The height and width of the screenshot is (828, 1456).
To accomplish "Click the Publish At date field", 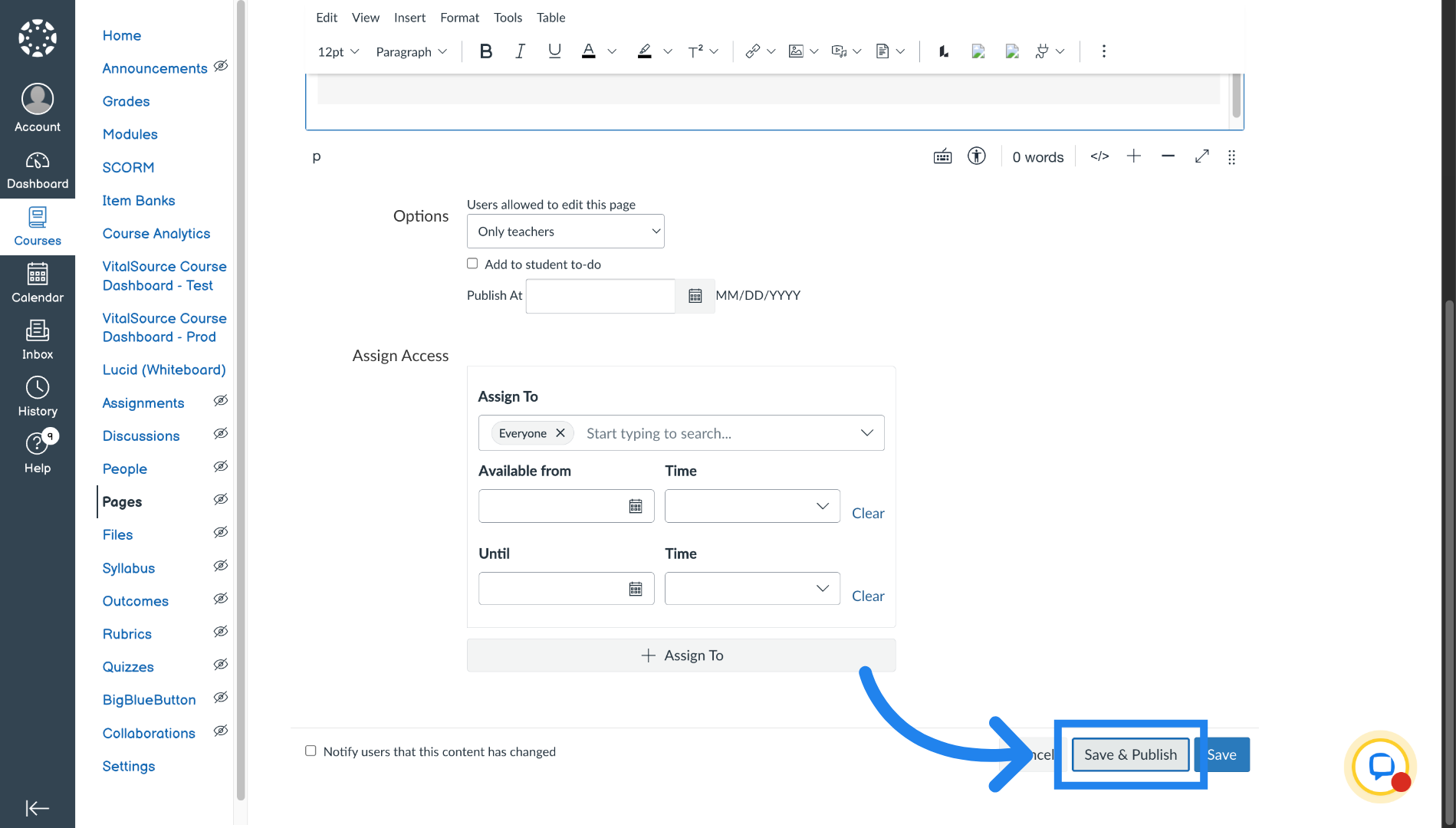I will (600, 296).
